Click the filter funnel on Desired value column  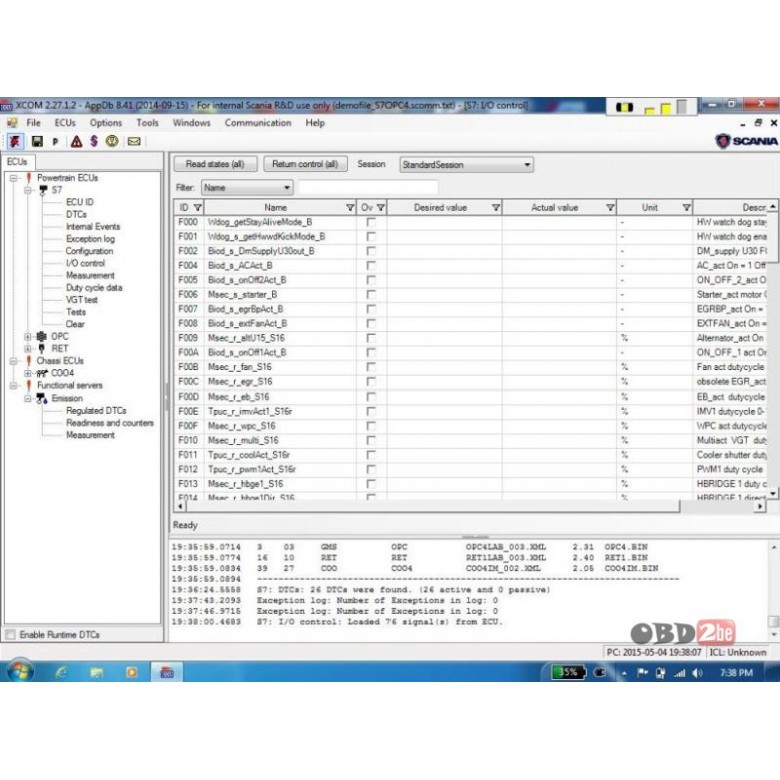pos(495,208)
